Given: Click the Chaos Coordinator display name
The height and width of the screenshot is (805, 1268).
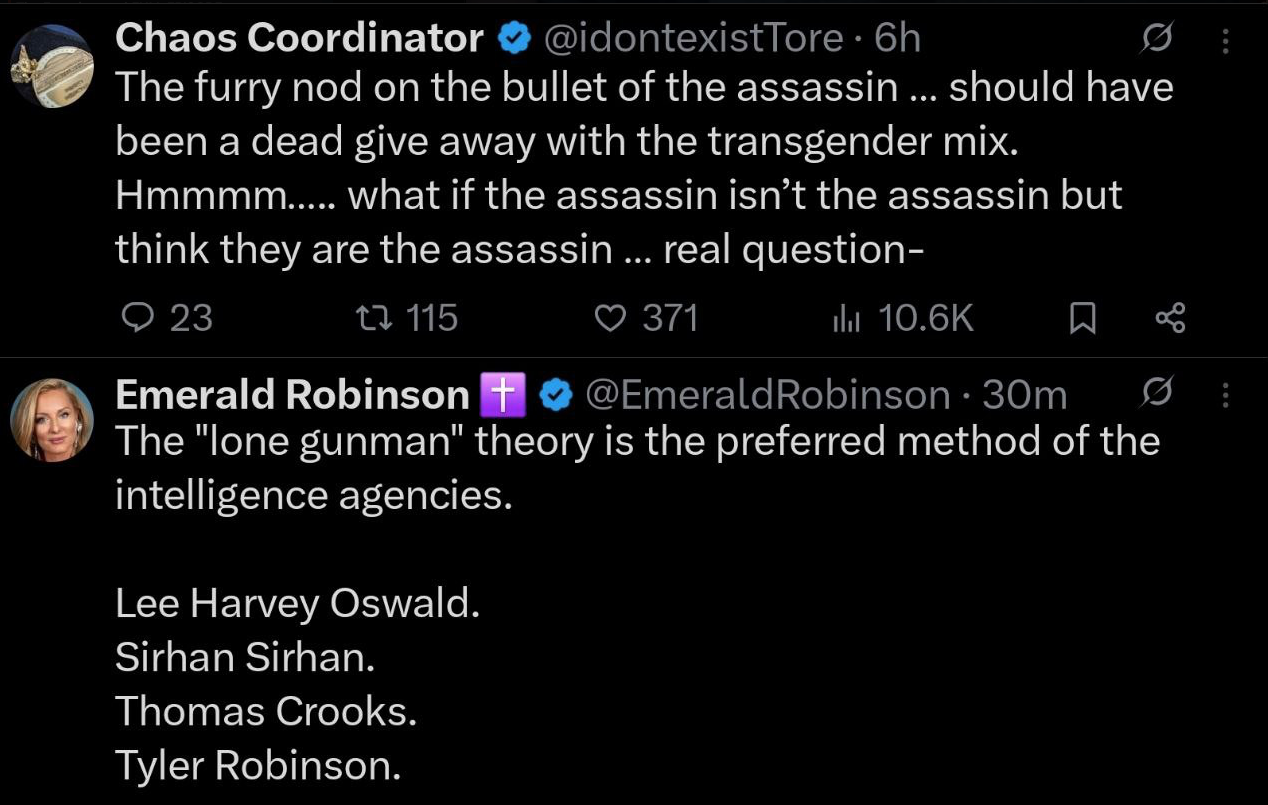Looking at the screenshot, I should click(x=300, y=39).
